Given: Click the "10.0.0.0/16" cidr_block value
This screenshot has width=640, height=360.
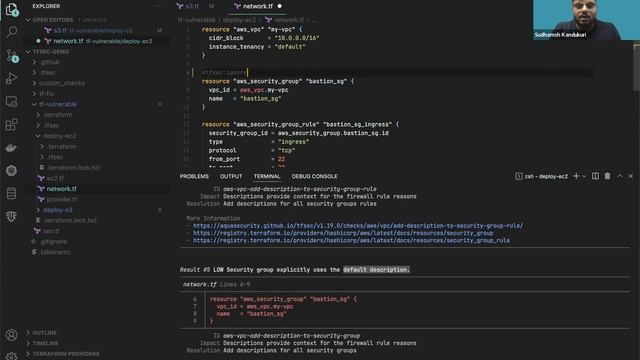Looking at the screenshot, I should pyautogui.click(x=297, y=38).
